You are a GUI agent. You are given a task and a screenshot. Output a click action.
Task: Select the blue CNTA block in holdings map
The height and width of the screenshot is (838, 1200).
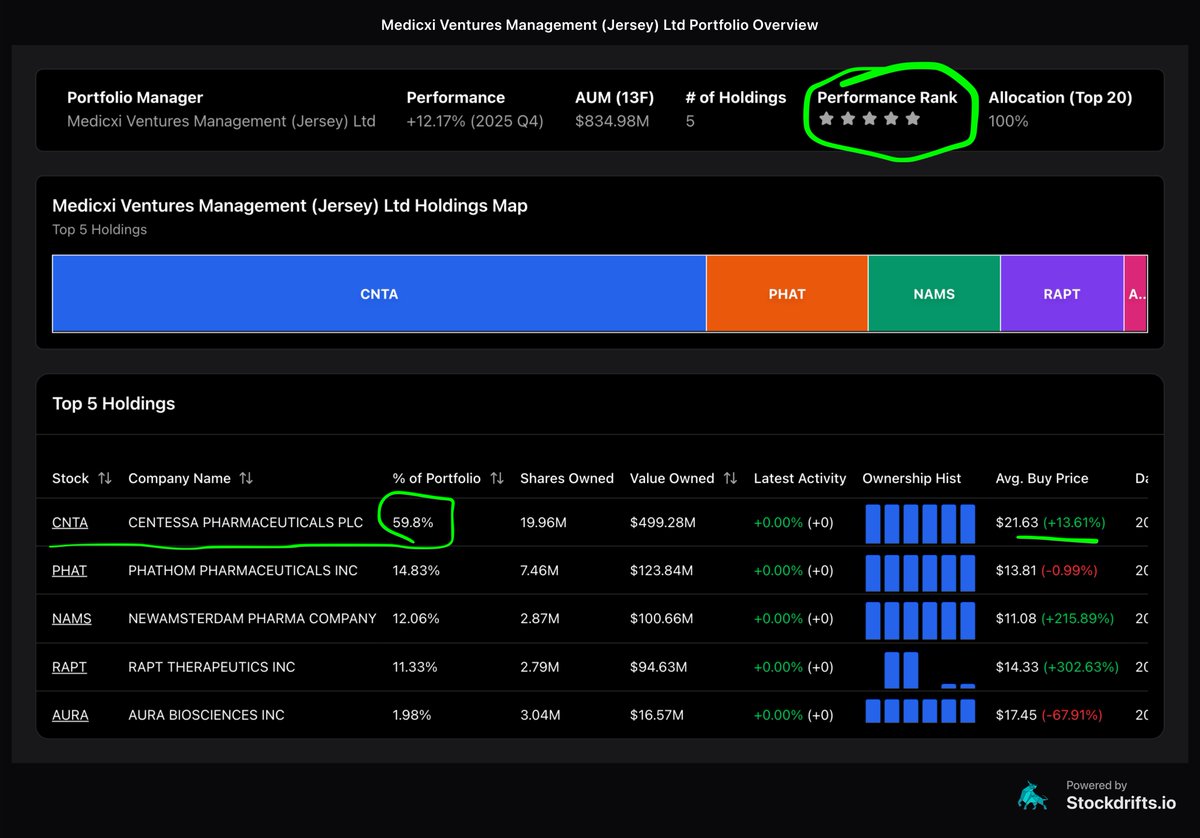[379, 294]
